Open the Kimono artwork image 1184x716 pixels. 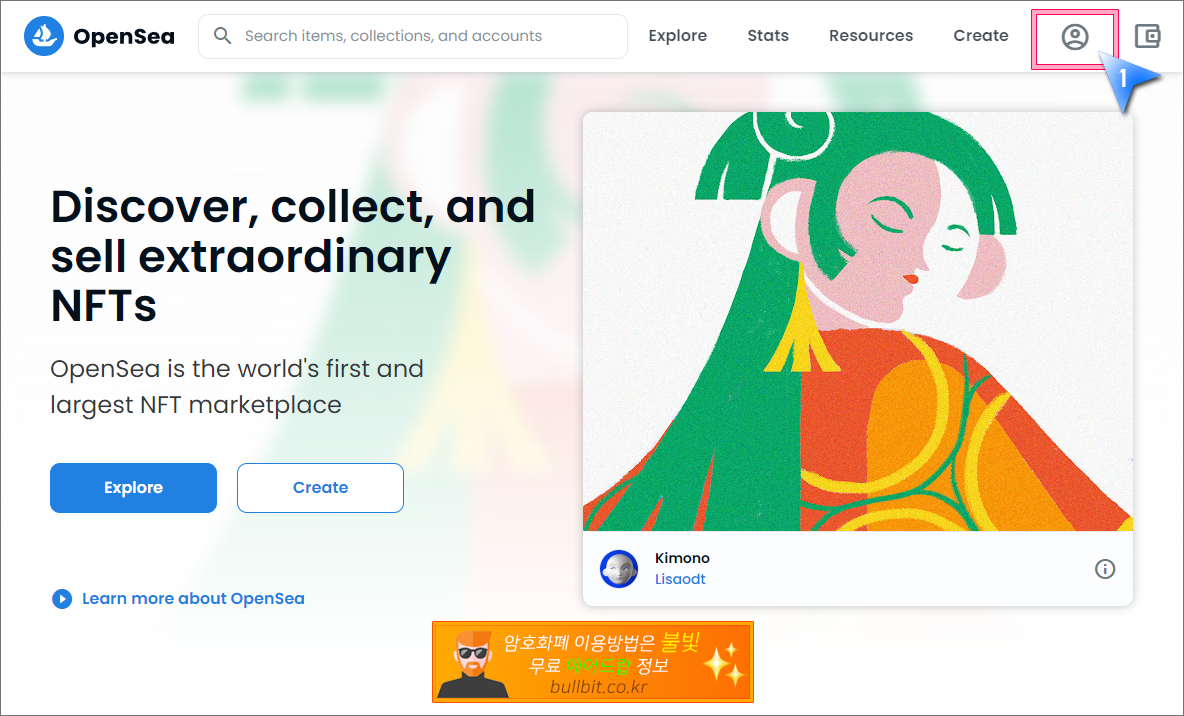858,322
